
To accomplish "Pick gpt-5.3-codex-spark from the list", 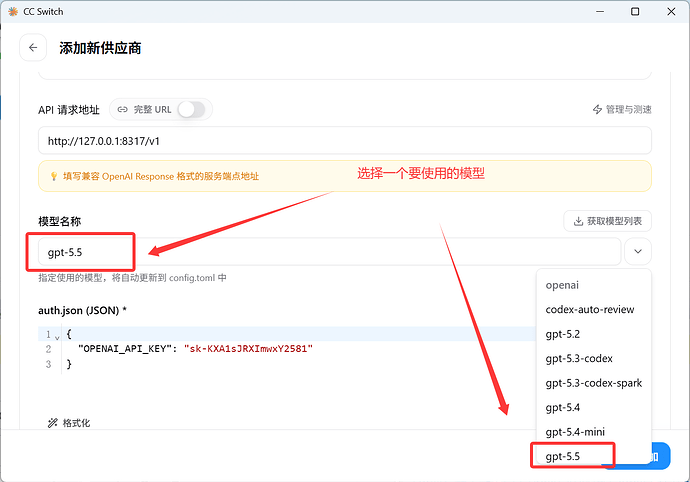I will (x=593, y=383).
